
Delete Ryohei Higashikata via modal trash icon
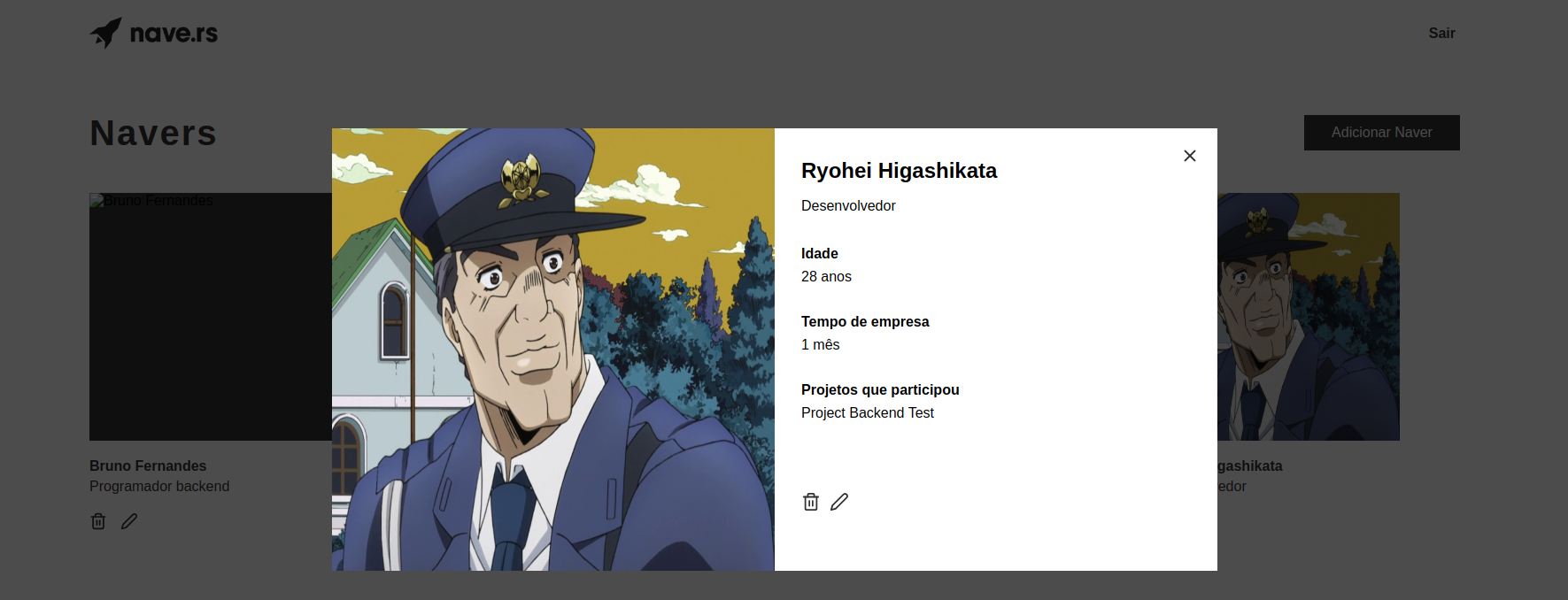pos(811,502)
